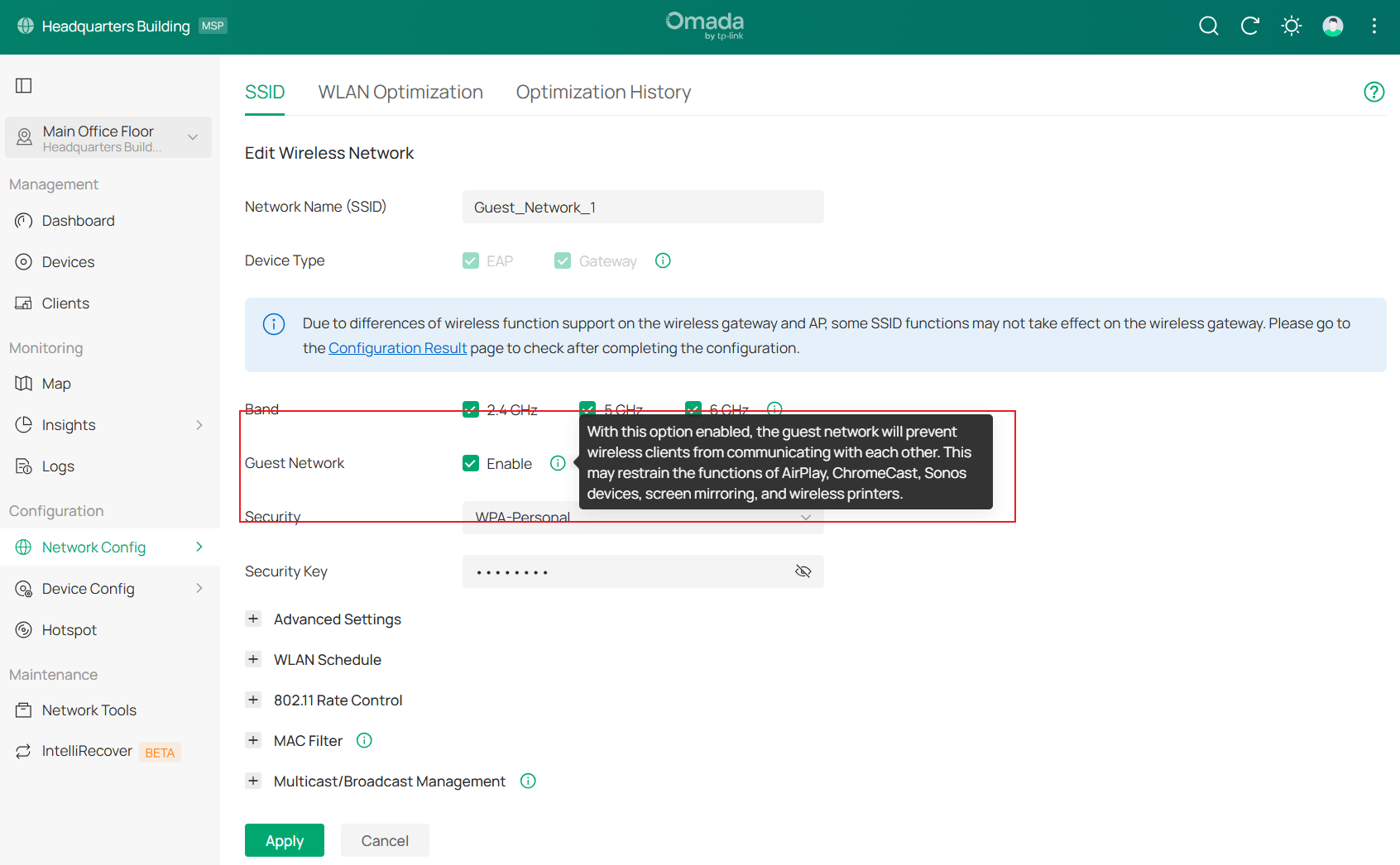Click the Apply button
The image size is (1400, 865).
[284, 840]
